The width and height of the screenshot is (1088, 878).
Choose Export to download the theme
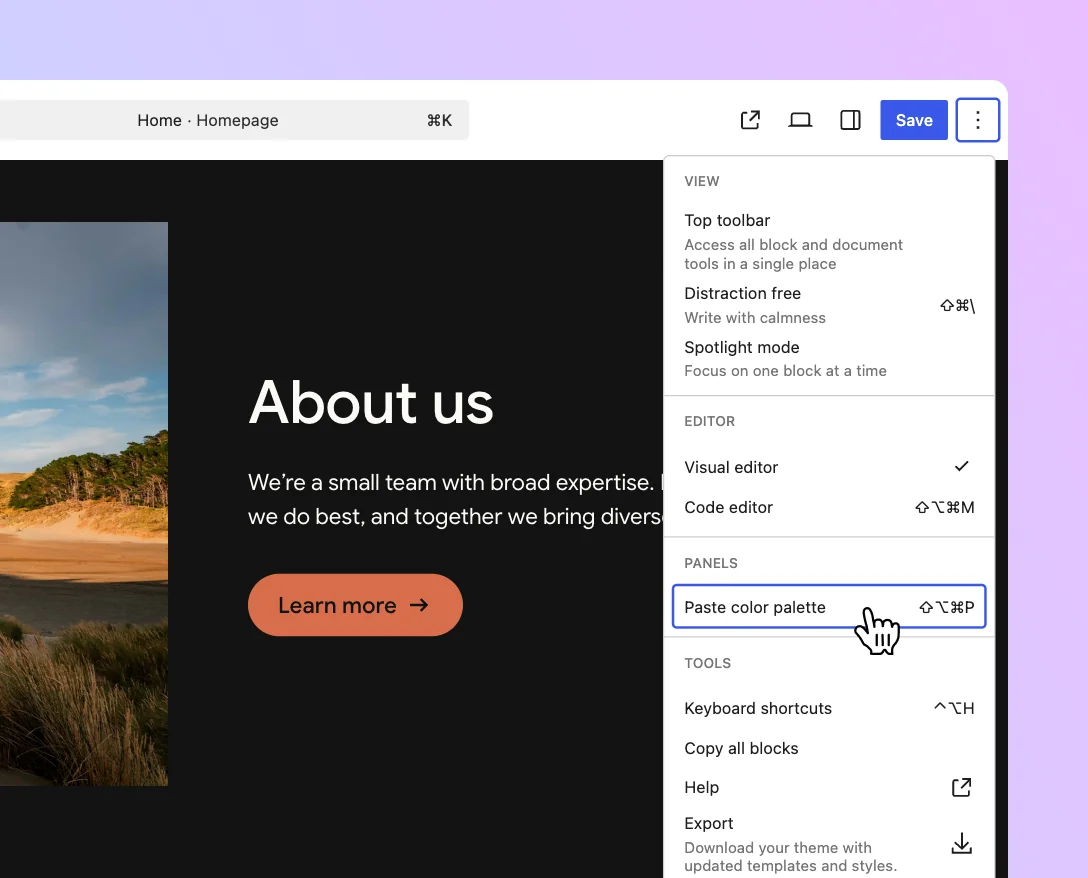[828, 844]
